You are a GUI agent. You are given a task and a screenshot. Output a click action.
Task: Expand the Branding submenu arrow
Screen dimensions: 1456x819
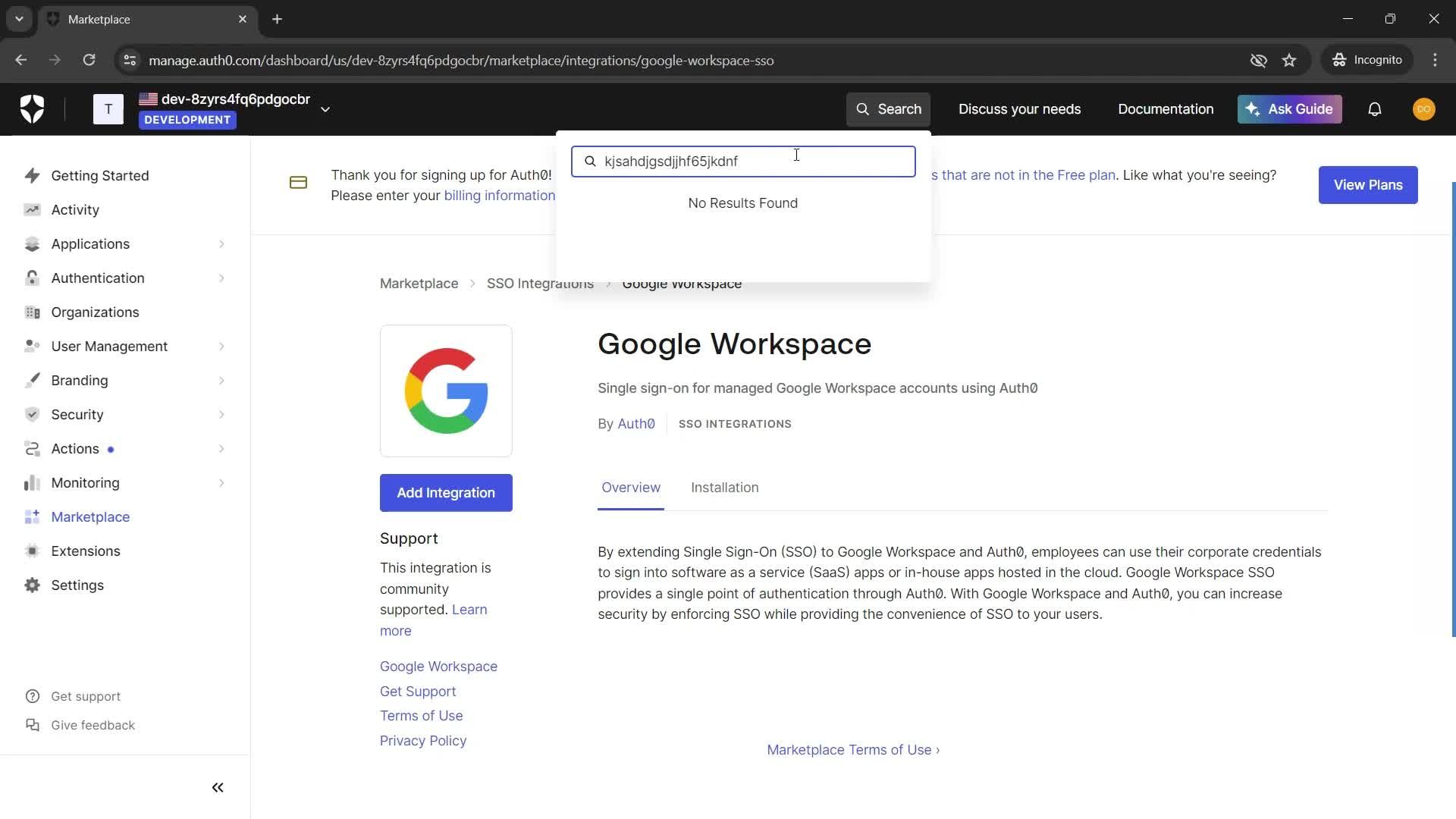click(x=221, y=381)
